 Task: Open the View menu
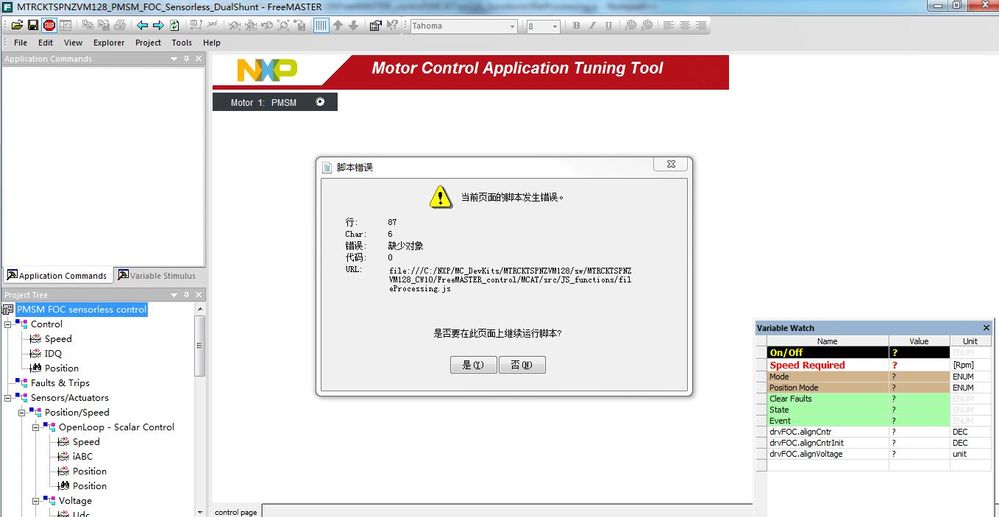[73, 43]
